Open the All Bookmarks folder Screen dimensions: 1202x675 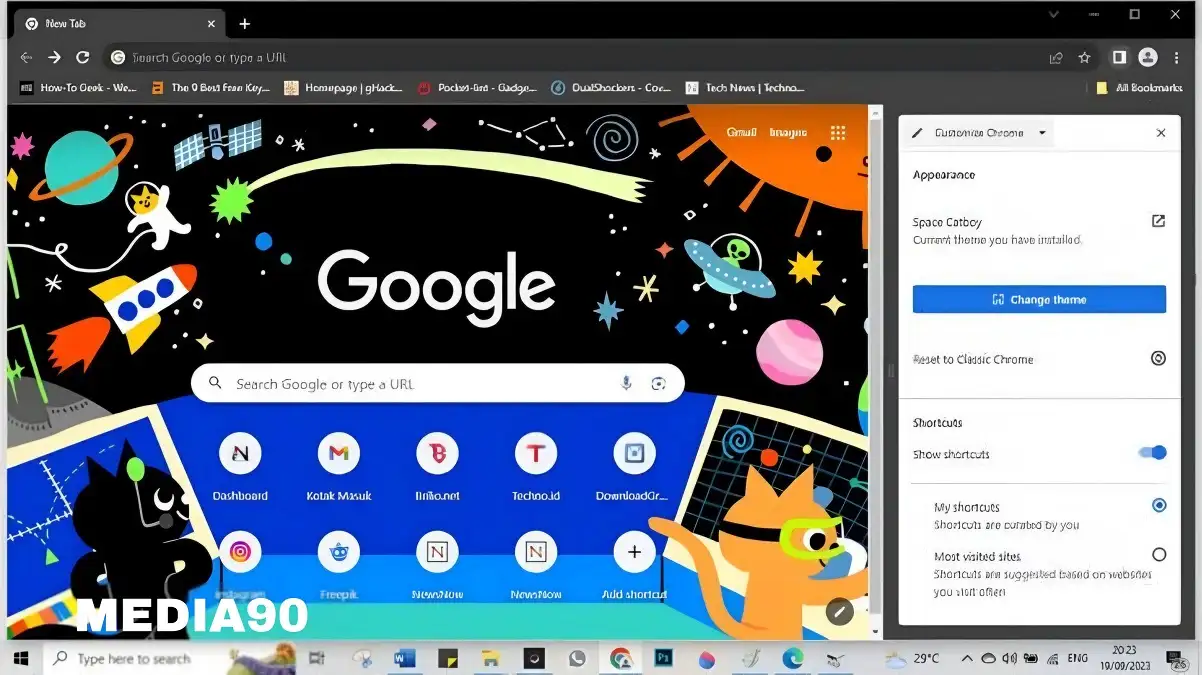(x=1138, y=88)
